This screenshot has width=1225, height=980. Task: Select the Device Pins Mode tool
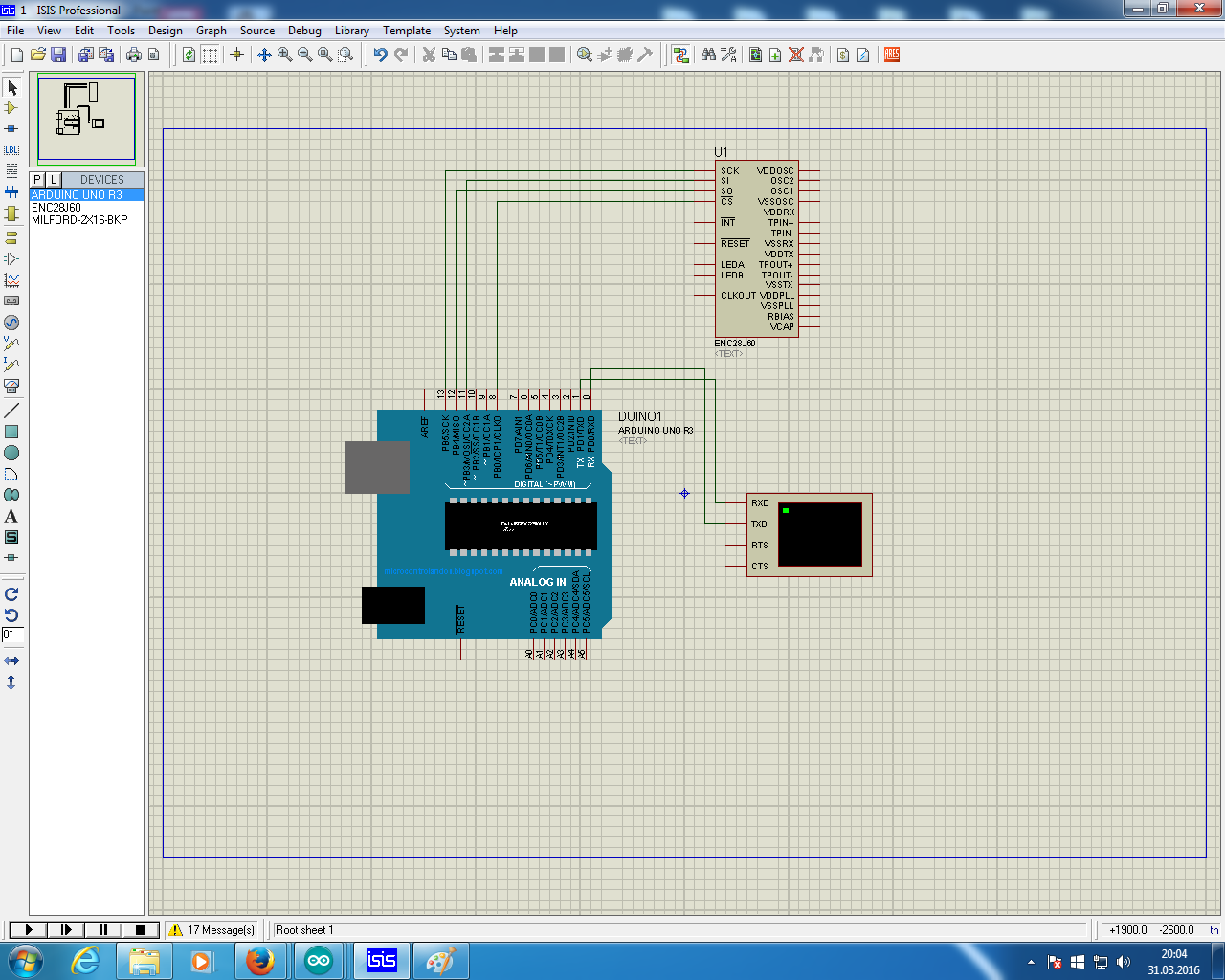[x=11, y=258]
